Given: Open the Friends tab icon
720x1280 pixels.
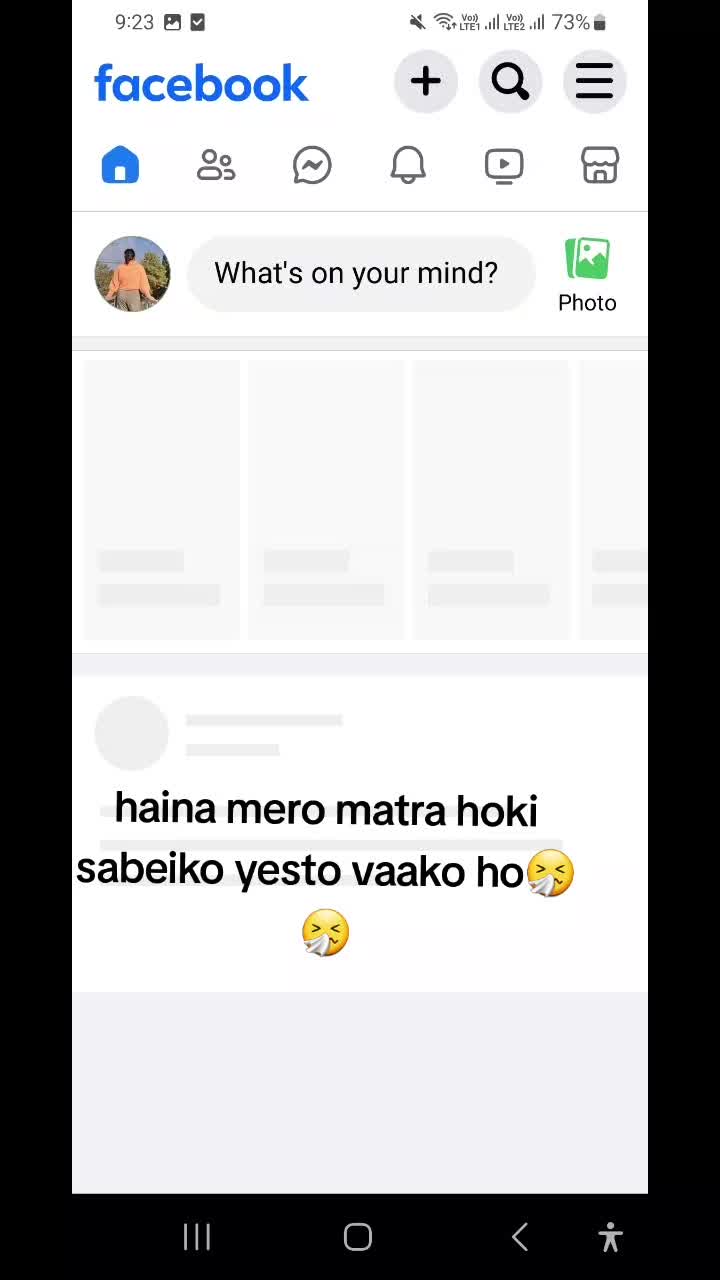Looking at the screenshot, I should click(216, 165).
